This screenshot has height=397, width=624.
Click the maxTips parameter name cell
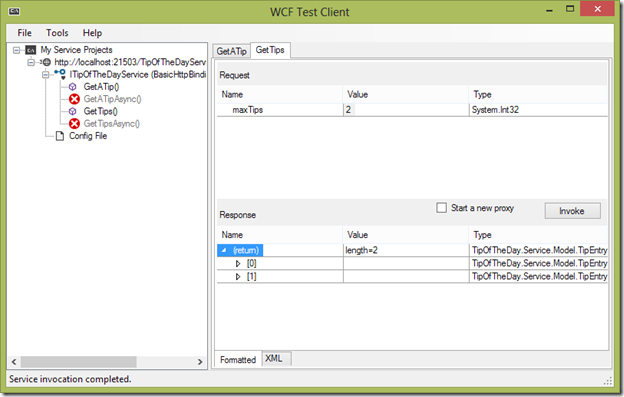pyautogui.click(x=280, y=110)
